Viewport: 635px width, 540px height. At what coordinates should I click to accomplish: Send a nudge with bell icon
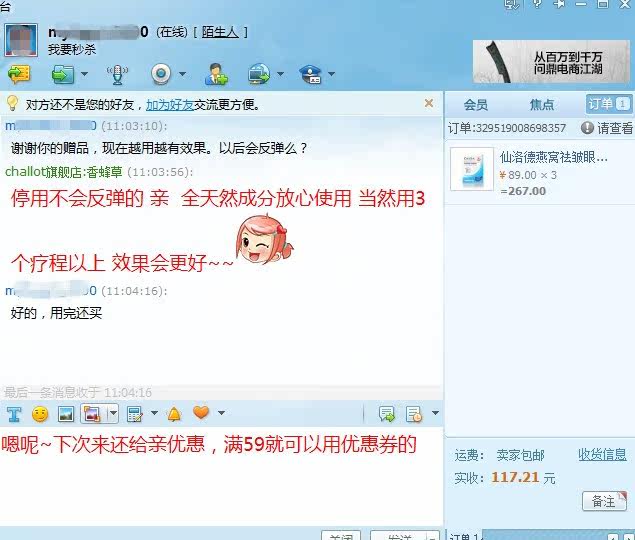174,414
